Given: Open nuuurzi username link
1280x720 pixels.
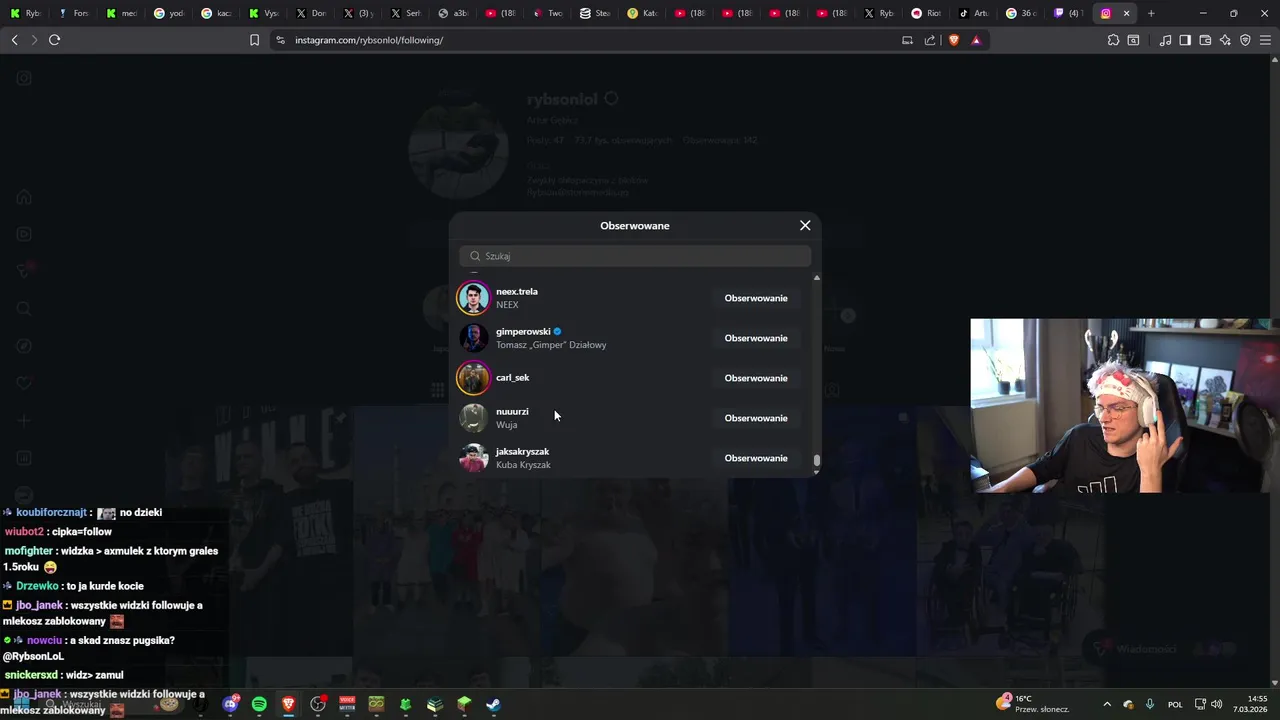Looking at the screenshot, I should click(512, 411).
